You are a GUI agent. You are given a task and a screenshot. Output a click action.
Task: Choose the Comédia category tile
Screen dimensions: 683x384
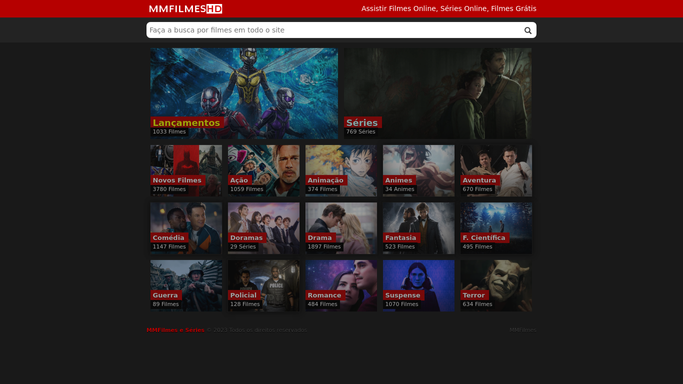(186, 228)
